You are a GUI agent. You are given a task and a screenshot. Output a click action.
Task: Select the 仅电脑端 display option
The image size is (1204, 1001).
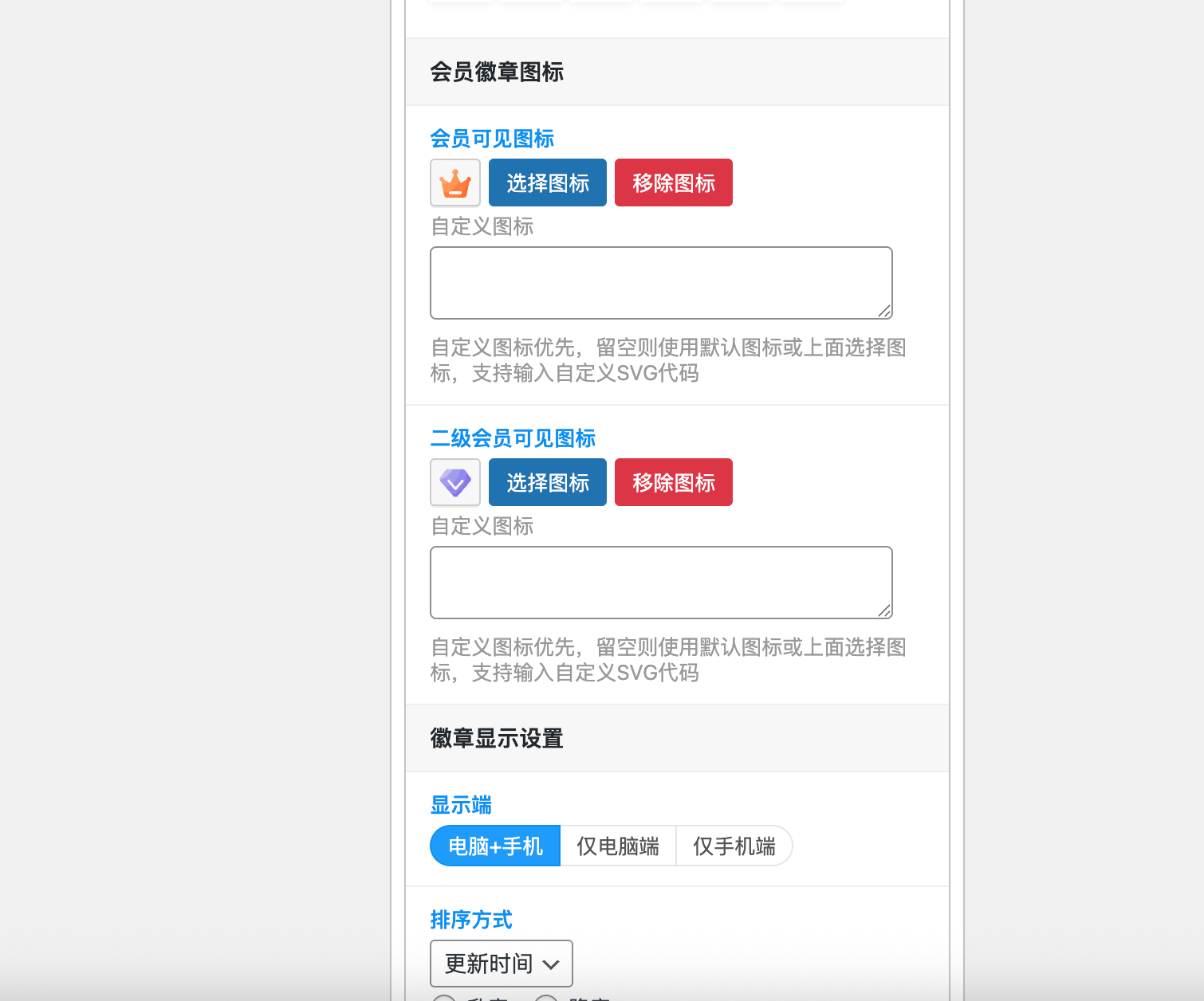click(618, 846)
